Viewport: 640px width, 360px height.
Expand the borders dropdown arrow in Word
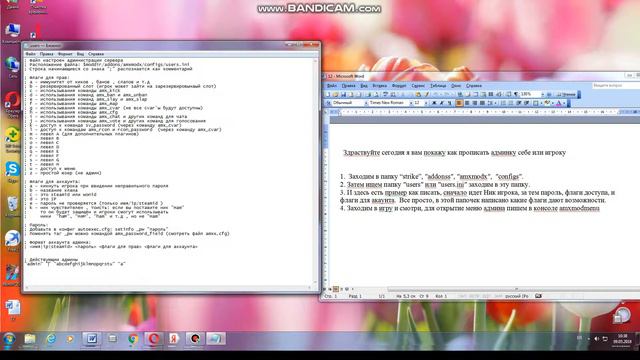[541, 103]
